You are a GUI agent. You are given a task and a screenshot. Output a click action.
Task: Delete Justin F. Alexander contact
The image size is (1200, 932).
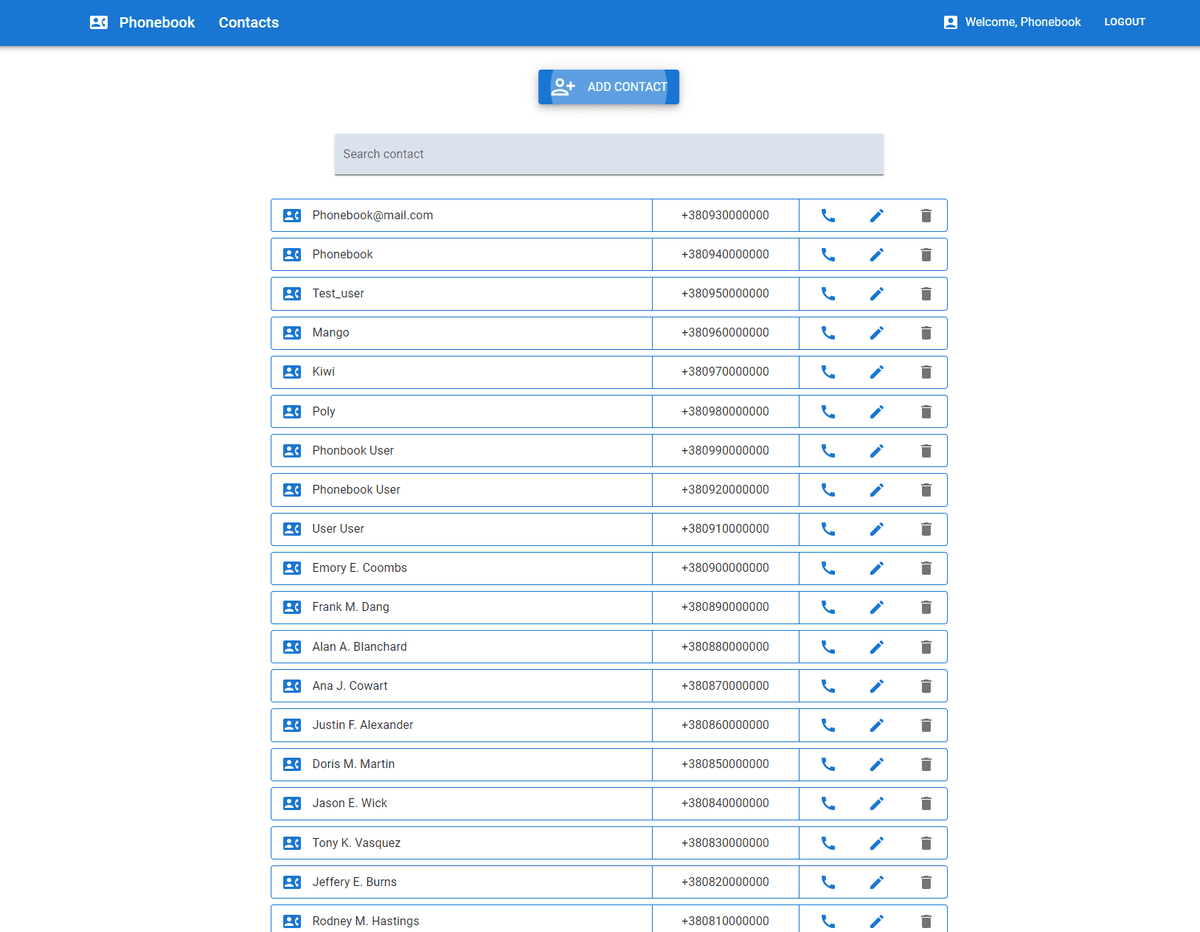point(926,725)
